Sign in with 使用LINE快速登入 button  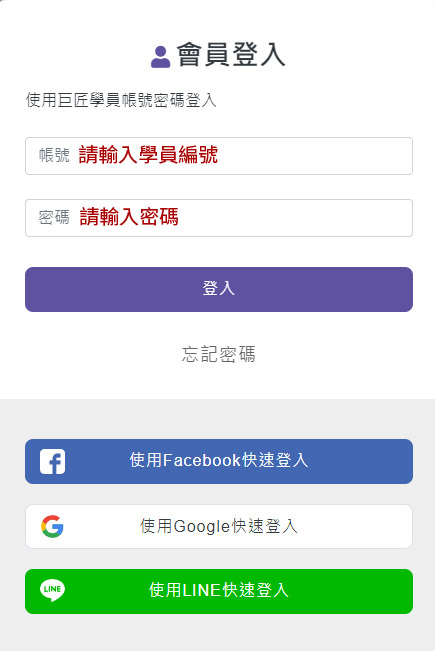pos(219,591)
